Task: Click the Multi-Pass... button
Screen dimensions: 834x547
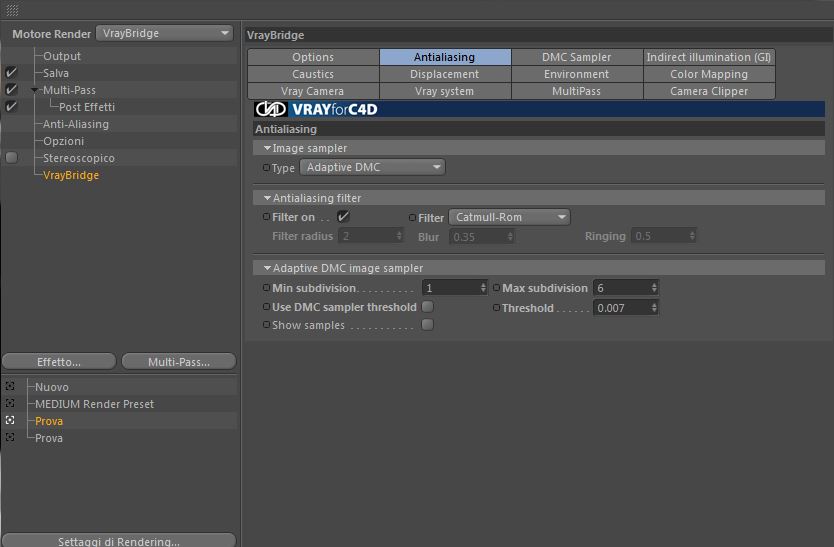Action: (x=179, y=362)
